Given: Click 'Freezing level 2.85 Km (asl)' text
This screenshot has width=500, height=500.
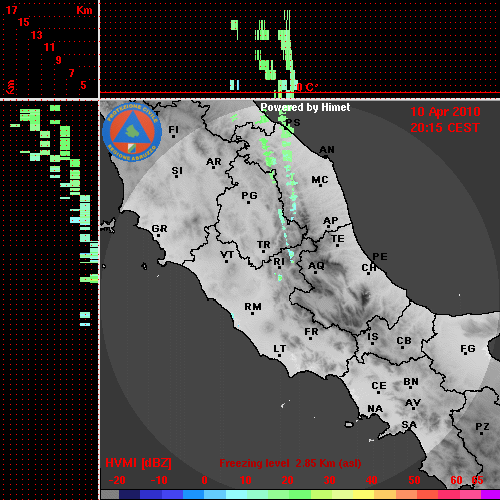Looking at the screenshot, I should coord(290,463).
